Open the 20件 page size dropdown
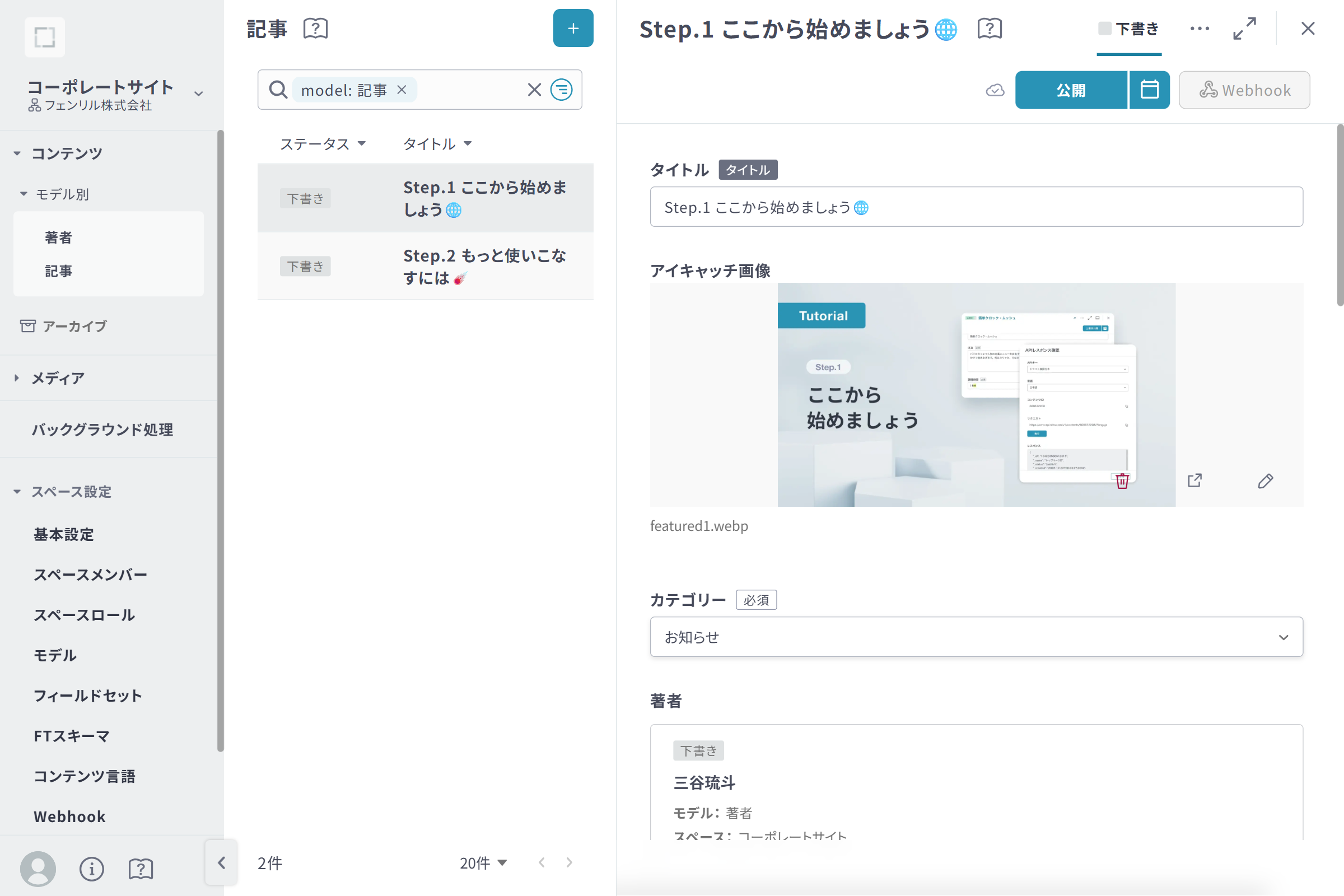Screen dimensions: 1344x896 coord(483,862)
